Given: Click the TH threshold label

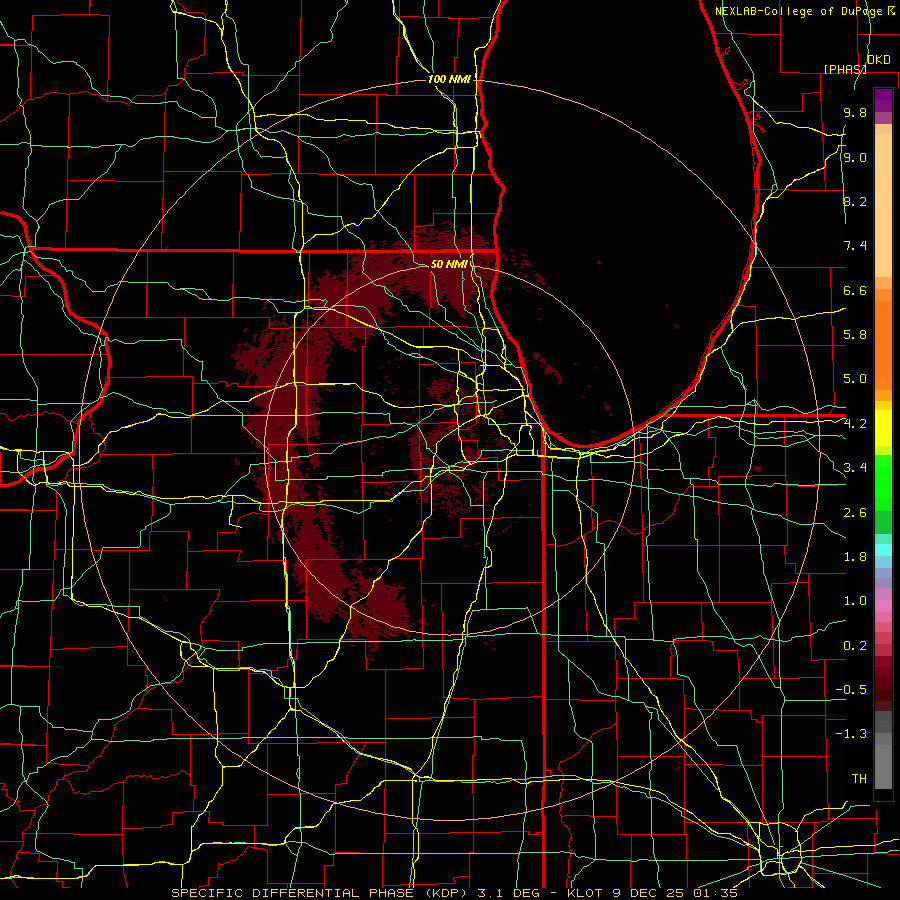Looking at the screenshot, I should (x=859, y=779).
